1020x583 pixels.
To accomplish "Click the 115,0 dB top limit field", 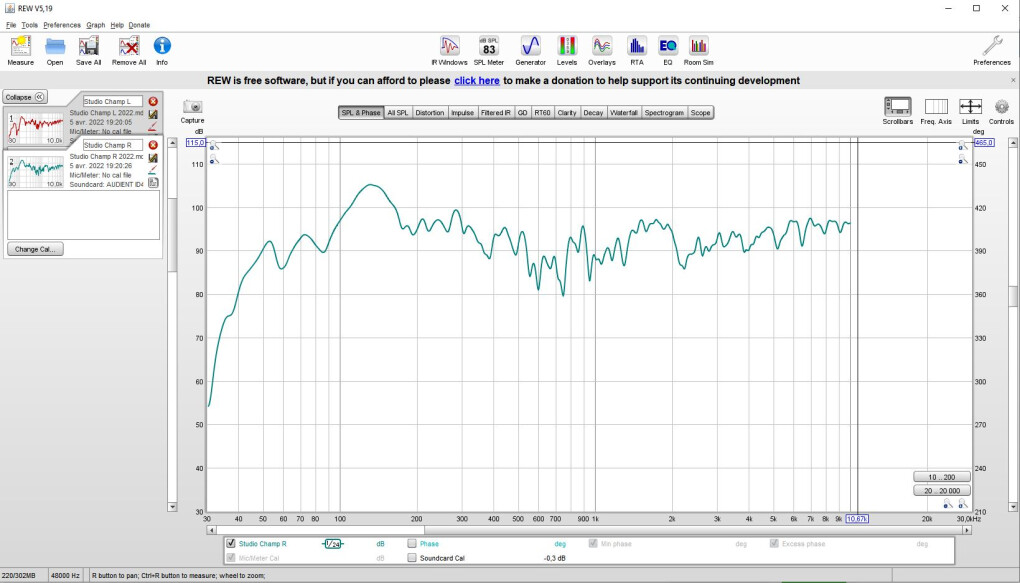I will click(x=196, y=142).
